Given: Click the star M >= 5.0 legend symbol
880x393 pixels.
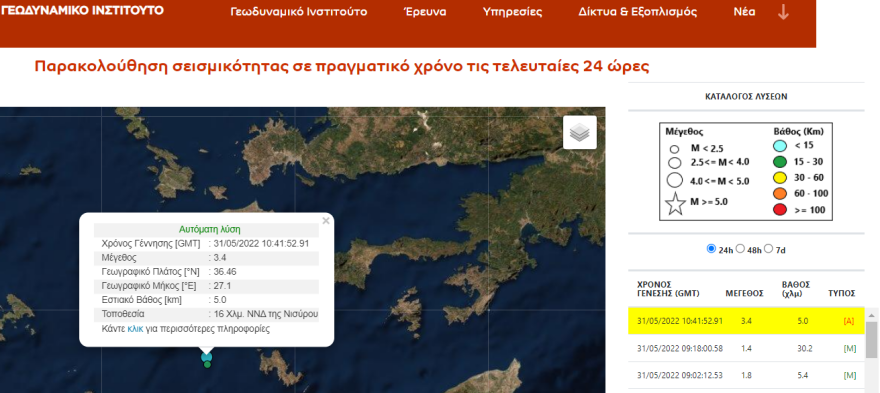Looking at the screenshot, I should (676, 203).
